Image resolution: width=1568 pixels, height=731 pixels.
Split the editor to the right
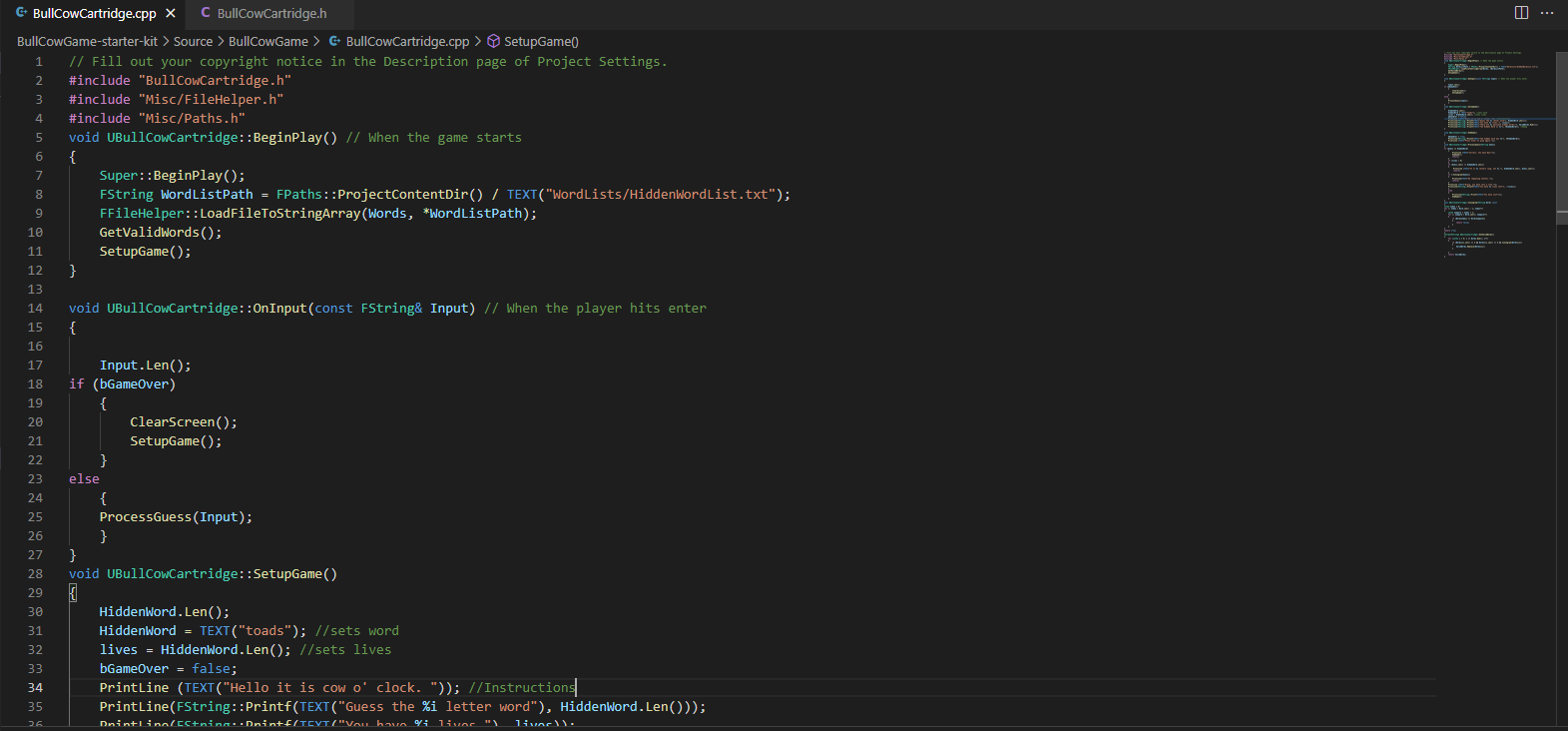pyautogui.click(x=1521, y=13)
